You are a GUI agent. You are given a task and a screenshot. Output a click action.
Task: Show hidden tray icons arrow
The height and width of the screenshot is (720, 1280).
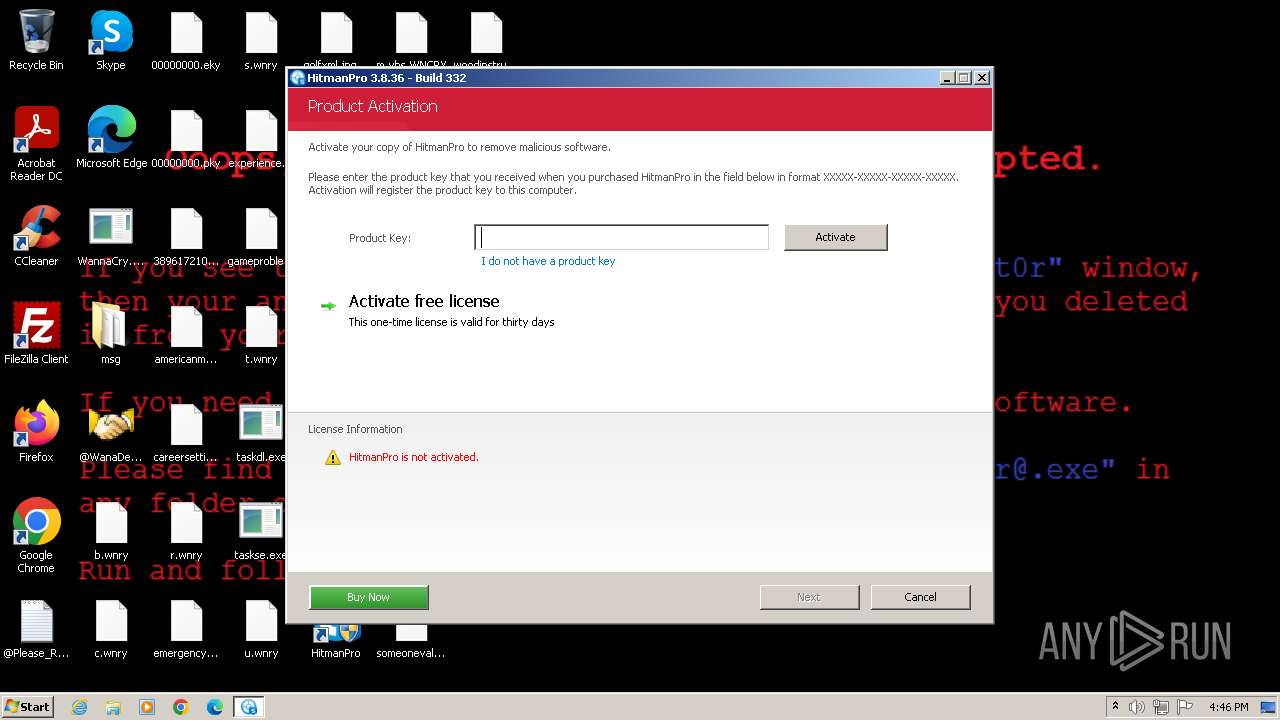[x=1115, y=707]
